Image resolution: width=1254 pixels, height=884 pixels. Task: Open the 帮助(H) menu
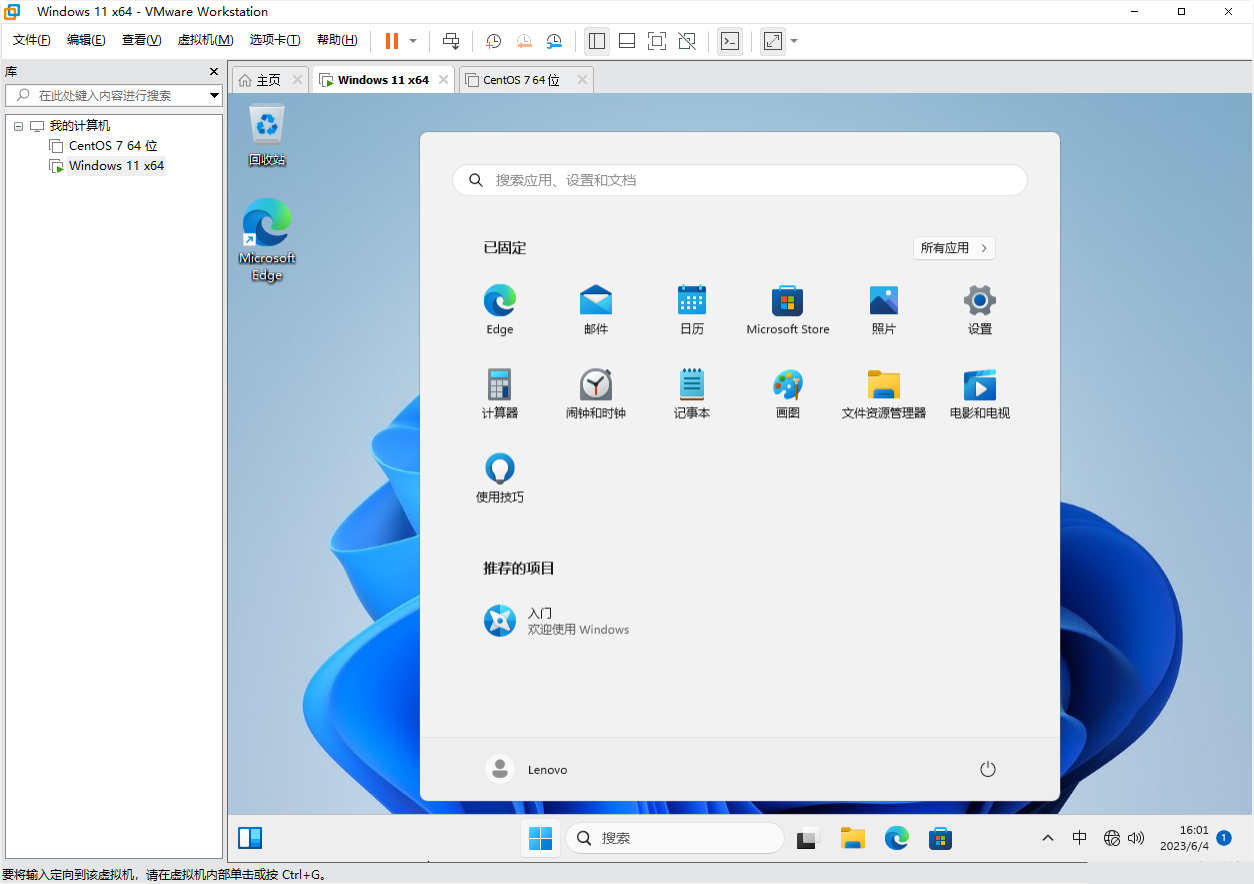[337, 40]
